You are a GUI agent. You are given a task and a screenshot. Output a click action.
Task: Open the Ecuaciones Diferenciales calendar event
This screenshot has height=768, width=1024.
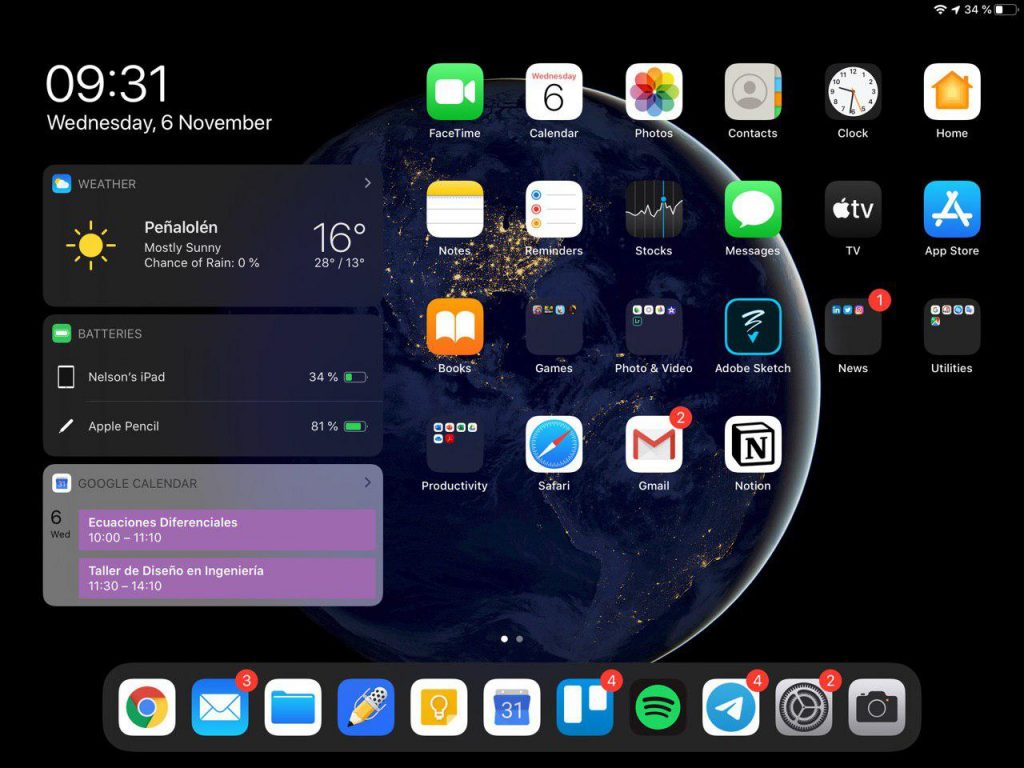pyautogui.click(x=227, y=530)
